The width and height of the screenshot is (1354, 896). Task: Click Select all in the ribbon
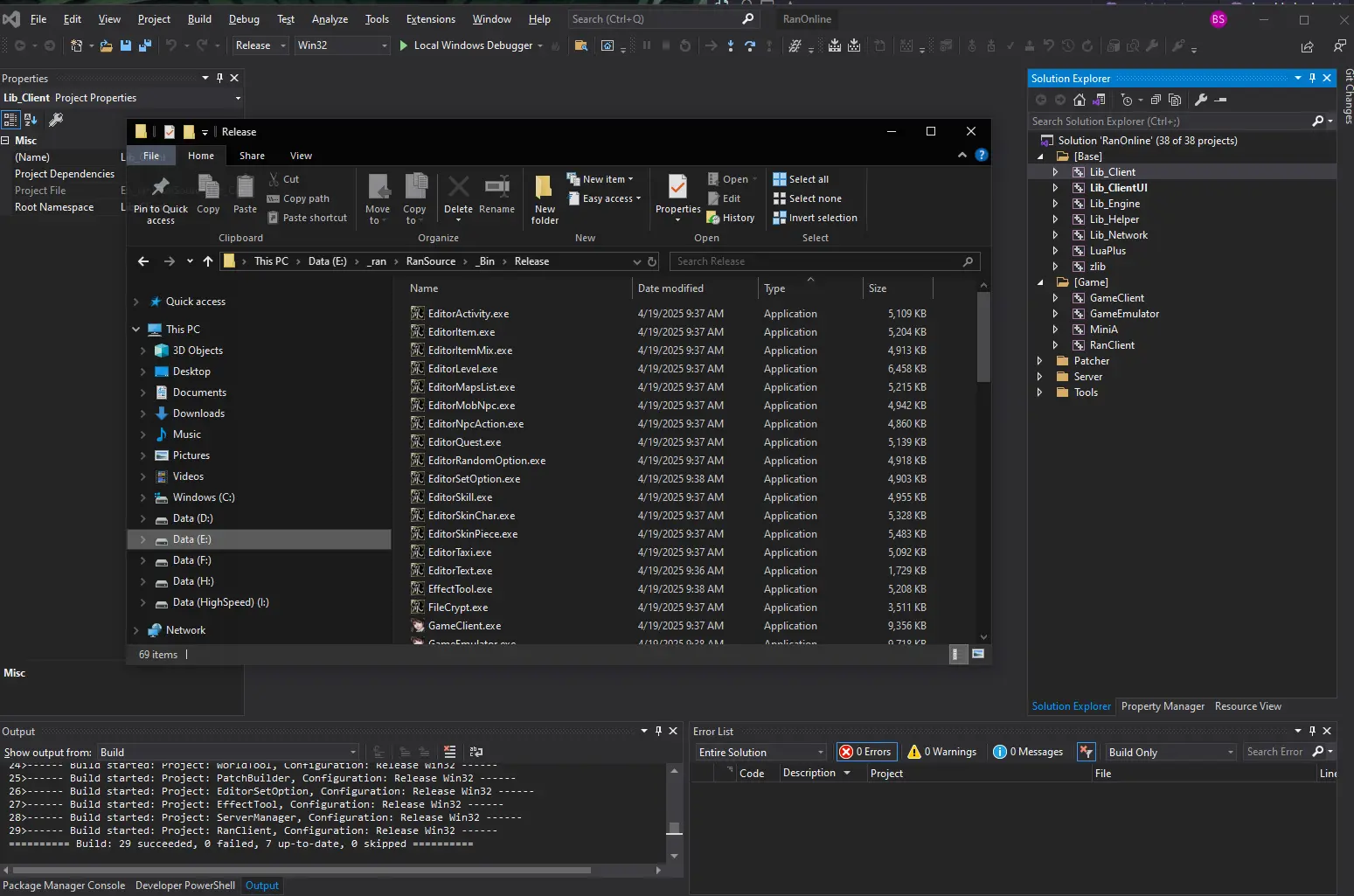[x=801, y=179]
